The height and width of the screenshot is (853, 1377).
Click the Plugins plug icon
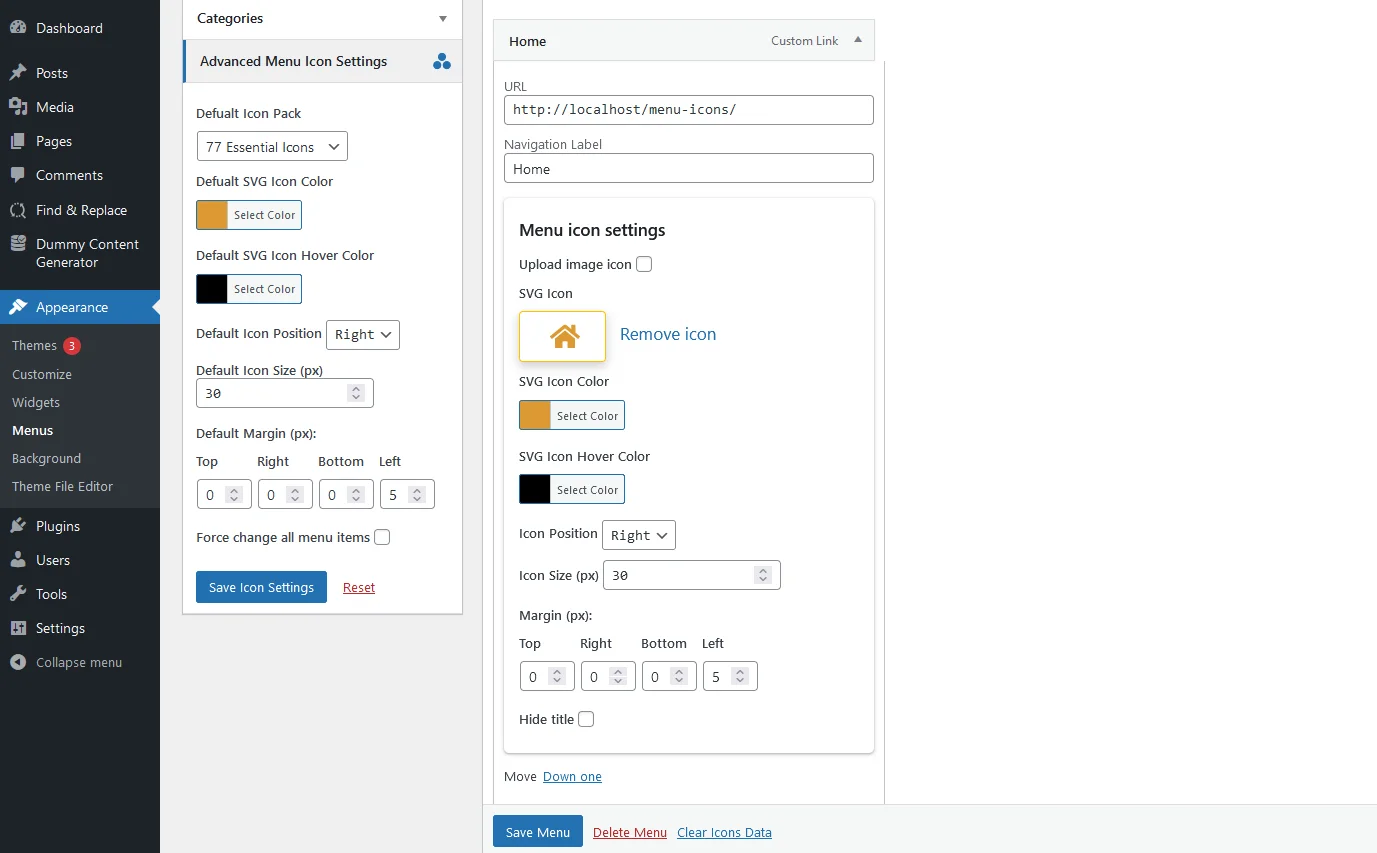[17, 526]
